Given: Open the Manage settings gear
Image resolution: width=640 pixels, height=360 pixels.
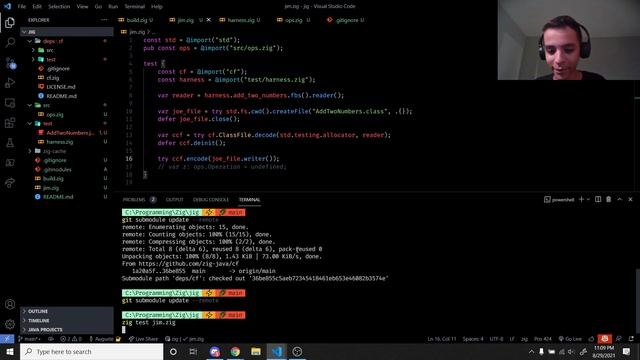Looking at the screenshot, I should pyautogui.click(x=10, y=324).
